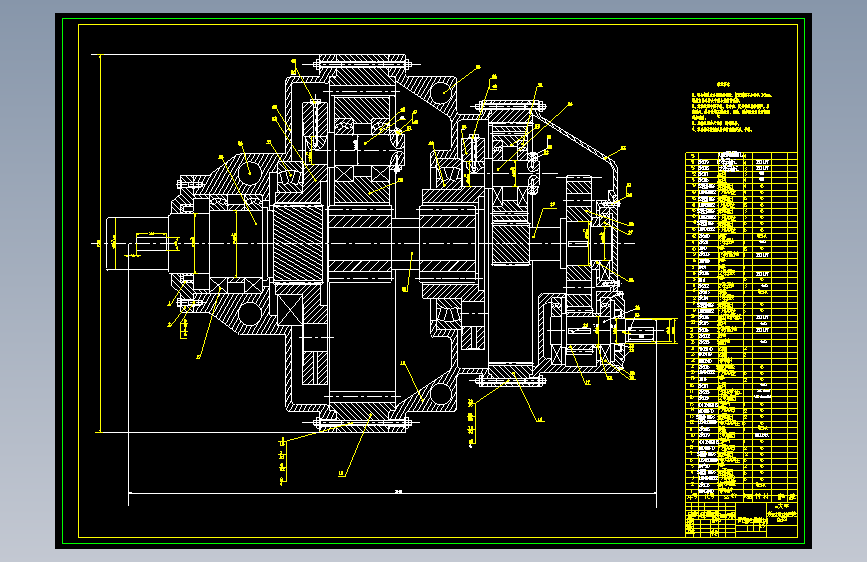Select the overall height dimension line
The height and width of the screenshot is (562, 867).
coord(100,243)
